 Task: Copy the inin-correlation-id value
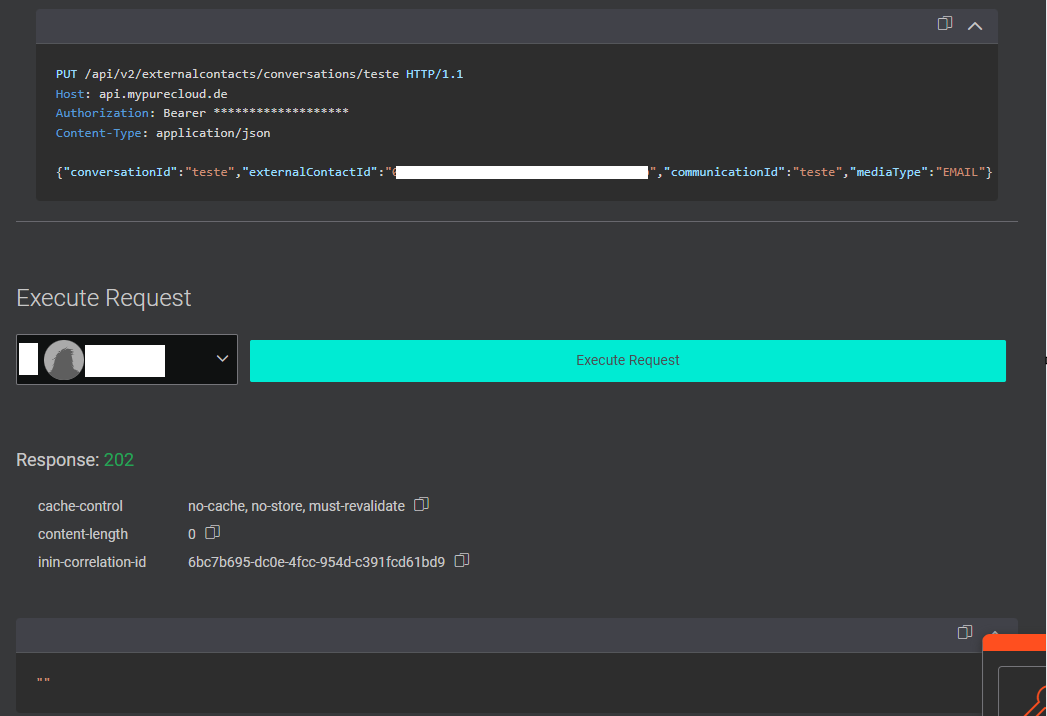[x=461, y=561]
